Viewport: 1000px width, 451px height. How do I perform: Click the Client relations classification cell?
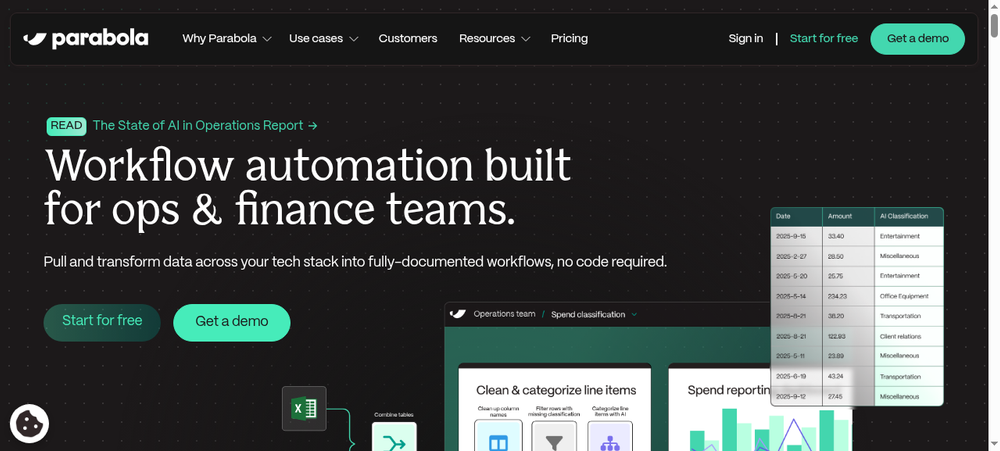(909, 336)
